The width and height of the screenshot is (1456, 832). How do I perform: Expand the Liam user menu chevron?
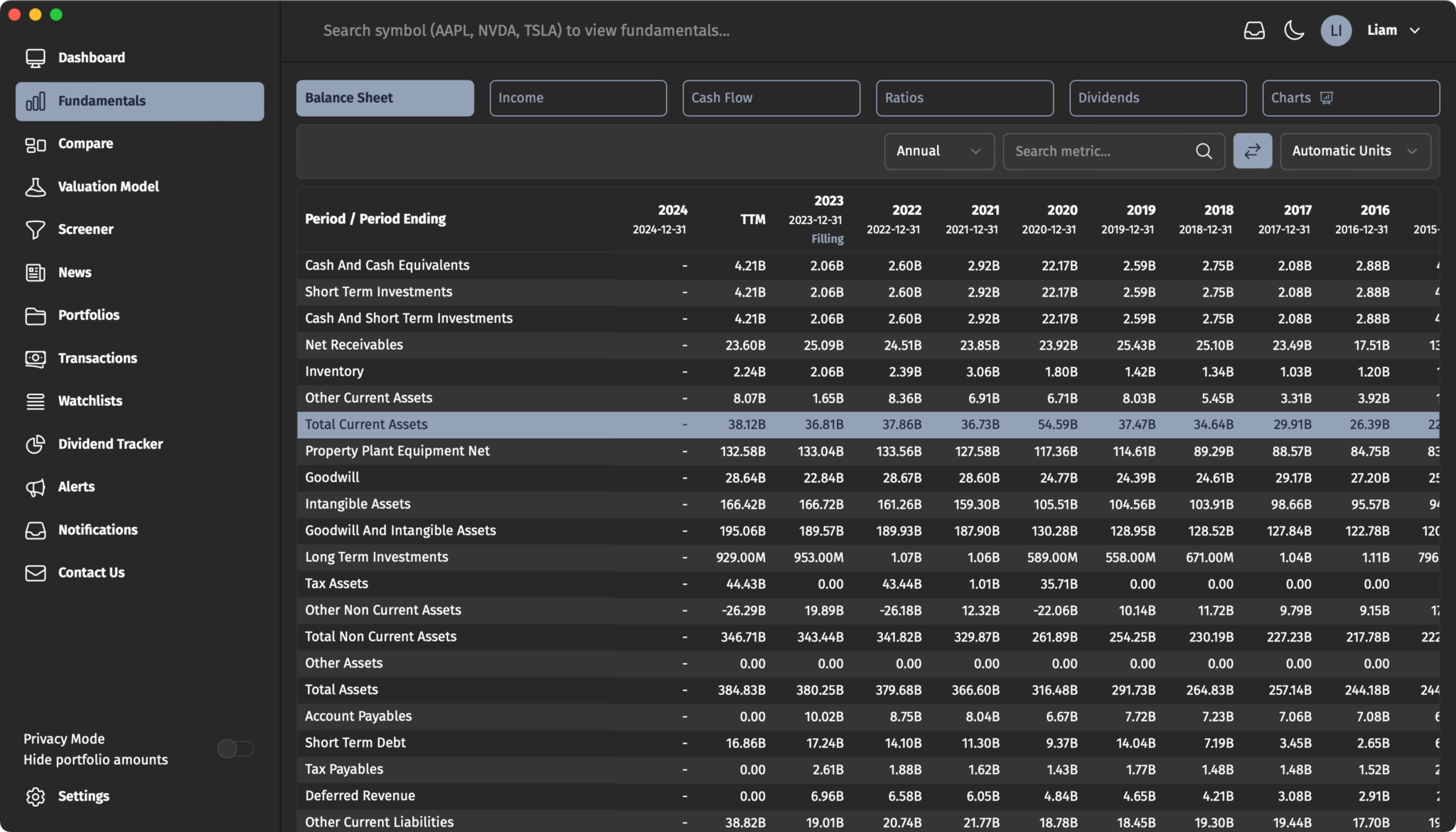[x=1415, y=31]
